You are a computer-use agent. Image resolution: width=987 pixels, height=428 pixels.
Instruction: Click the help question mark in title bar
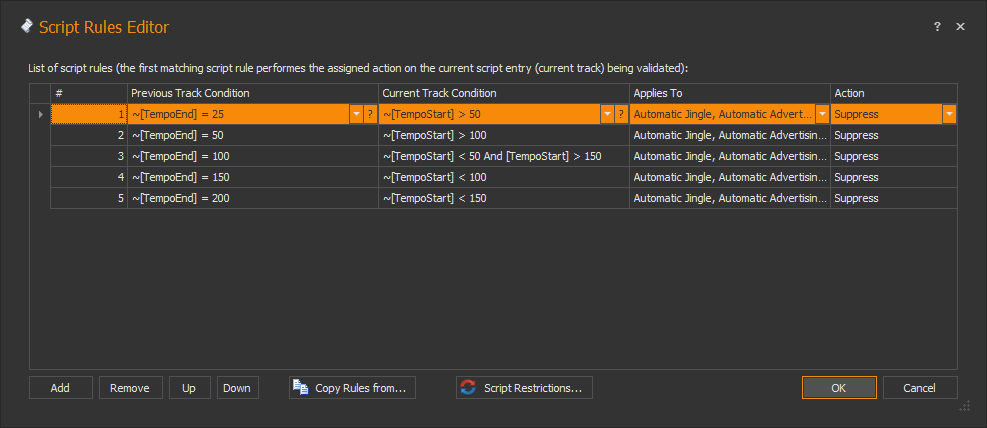pyautogui.click(x=937, y=27)
